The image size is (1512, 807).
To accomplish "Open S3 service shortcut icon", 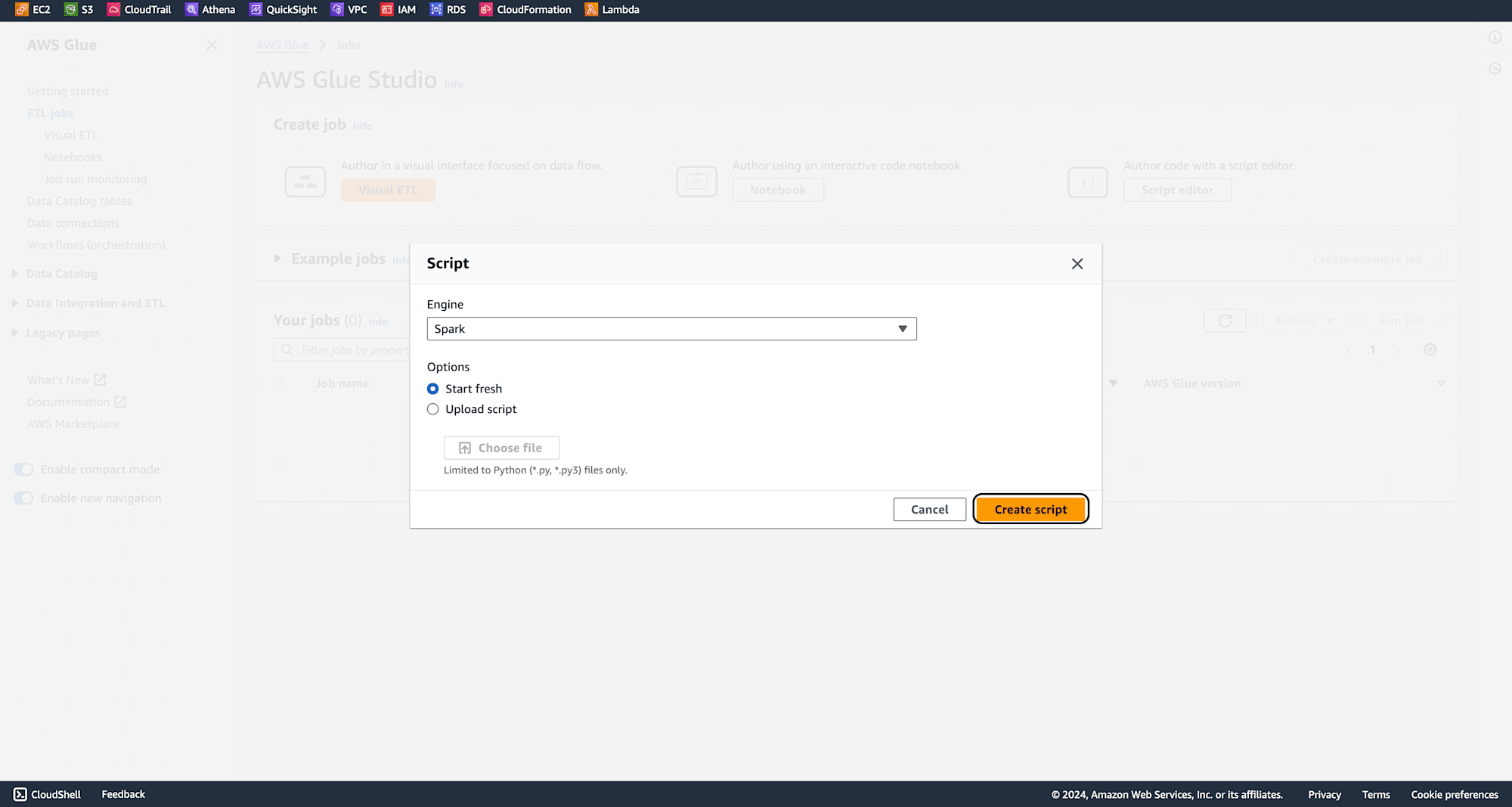I will tap(71, 10).
